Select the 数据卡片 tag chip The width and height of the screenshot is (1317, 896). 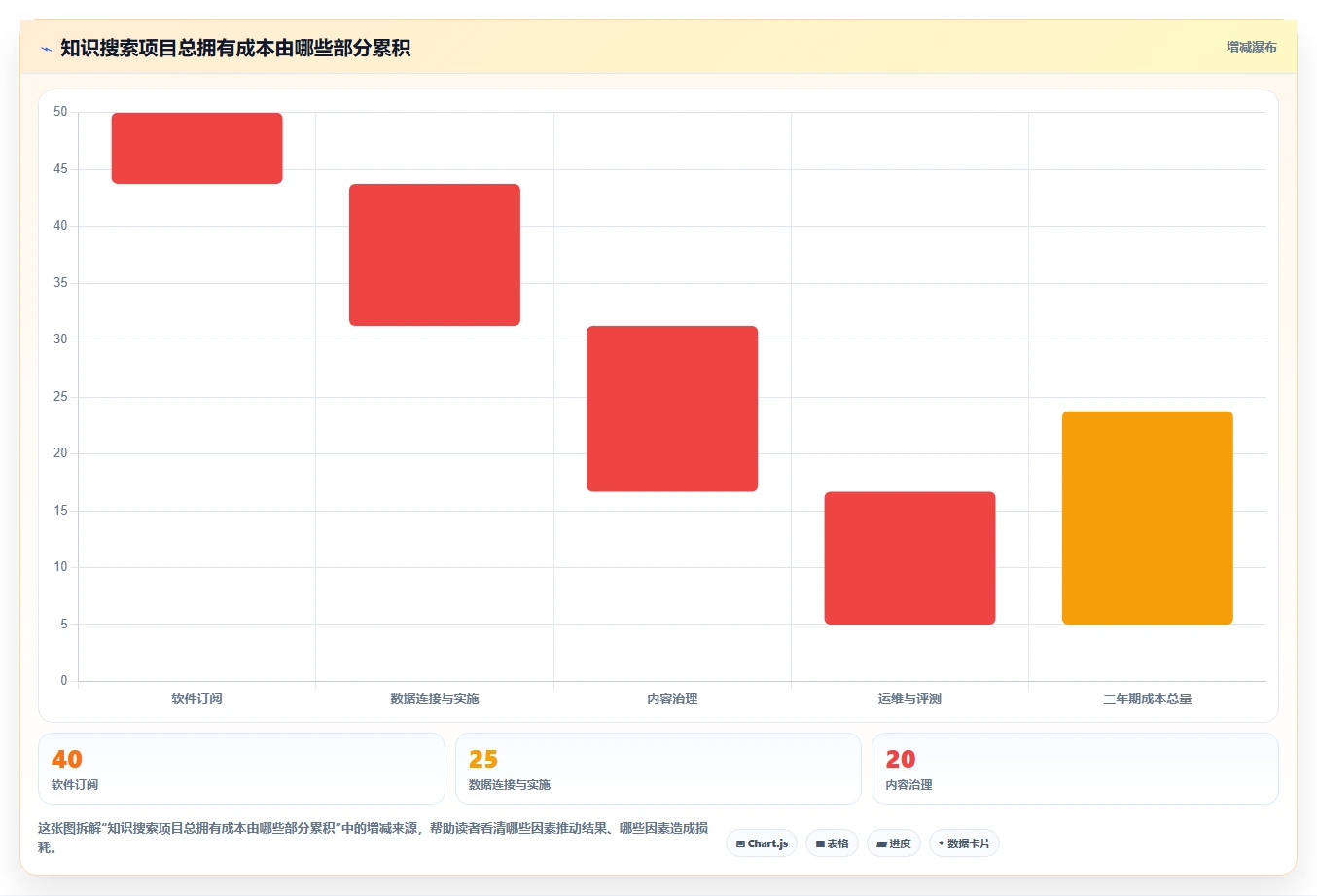(x=964, y=843)
